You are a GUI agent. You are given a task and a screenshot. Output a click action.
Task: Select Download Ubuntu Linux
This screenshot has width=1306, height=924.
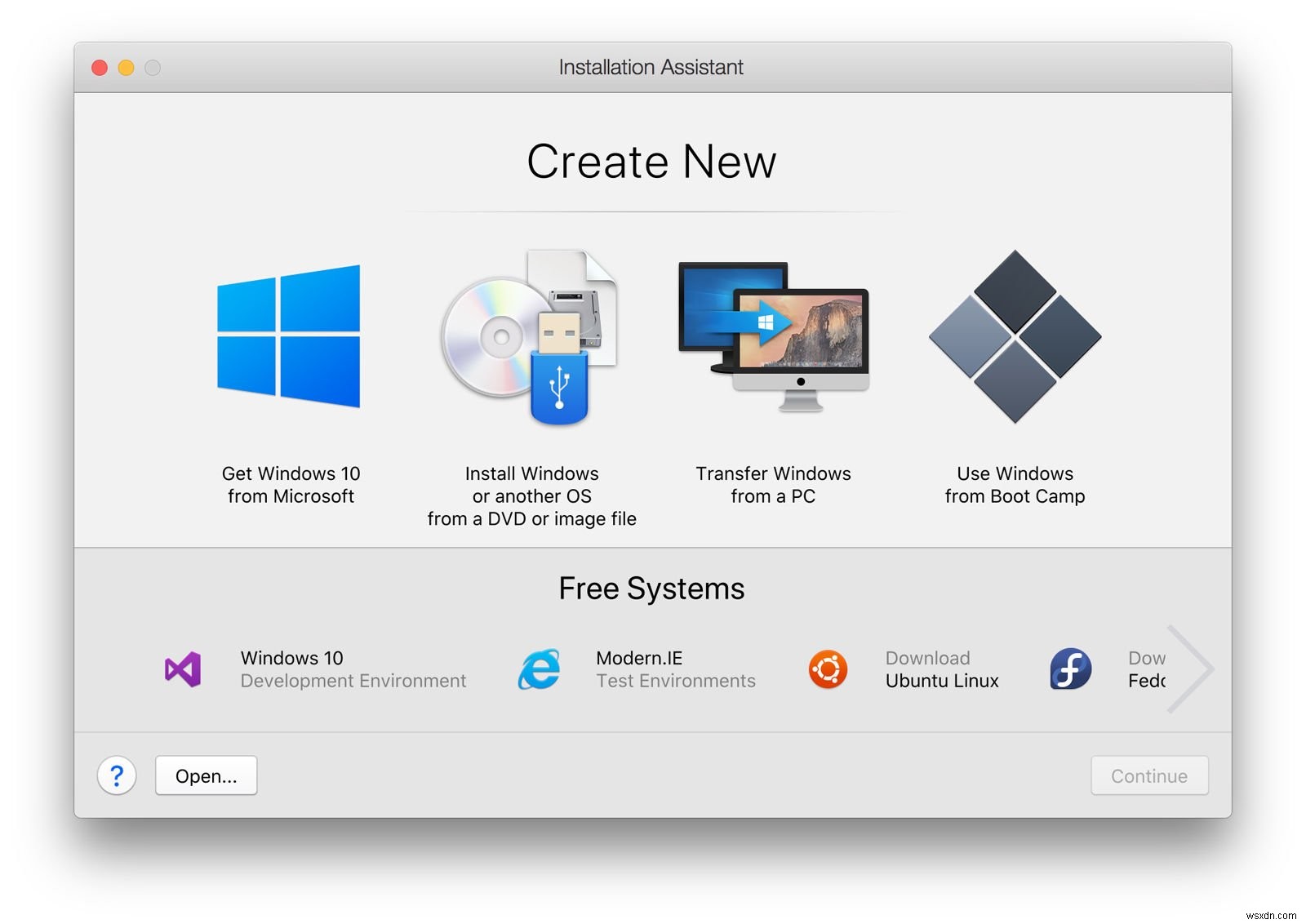pos(942,669)
